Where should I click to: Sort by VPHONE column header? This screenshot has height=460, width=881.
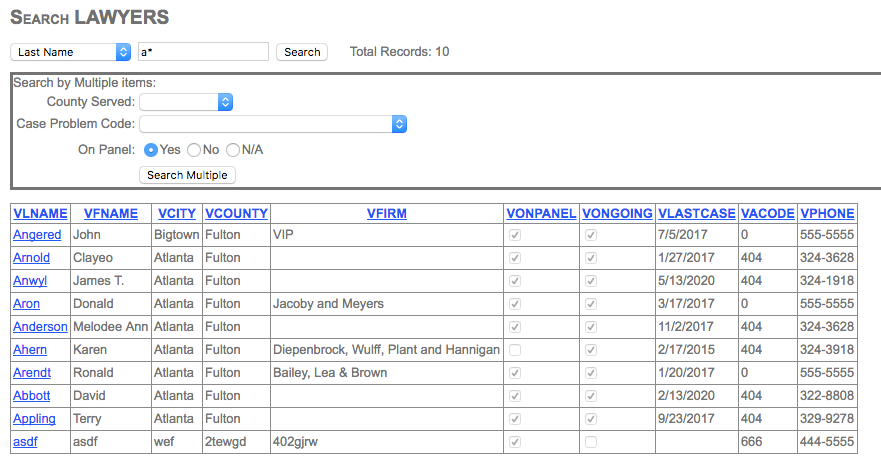point(827,213)
